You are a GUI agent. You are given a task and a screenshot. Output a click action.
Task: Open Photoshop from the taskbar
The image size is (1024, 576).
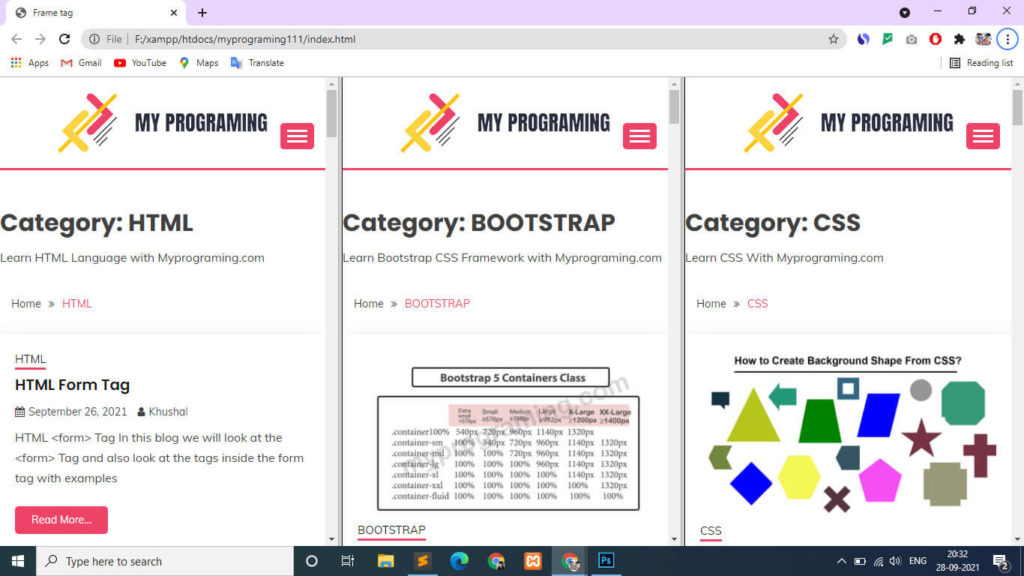tap(606, 561)
